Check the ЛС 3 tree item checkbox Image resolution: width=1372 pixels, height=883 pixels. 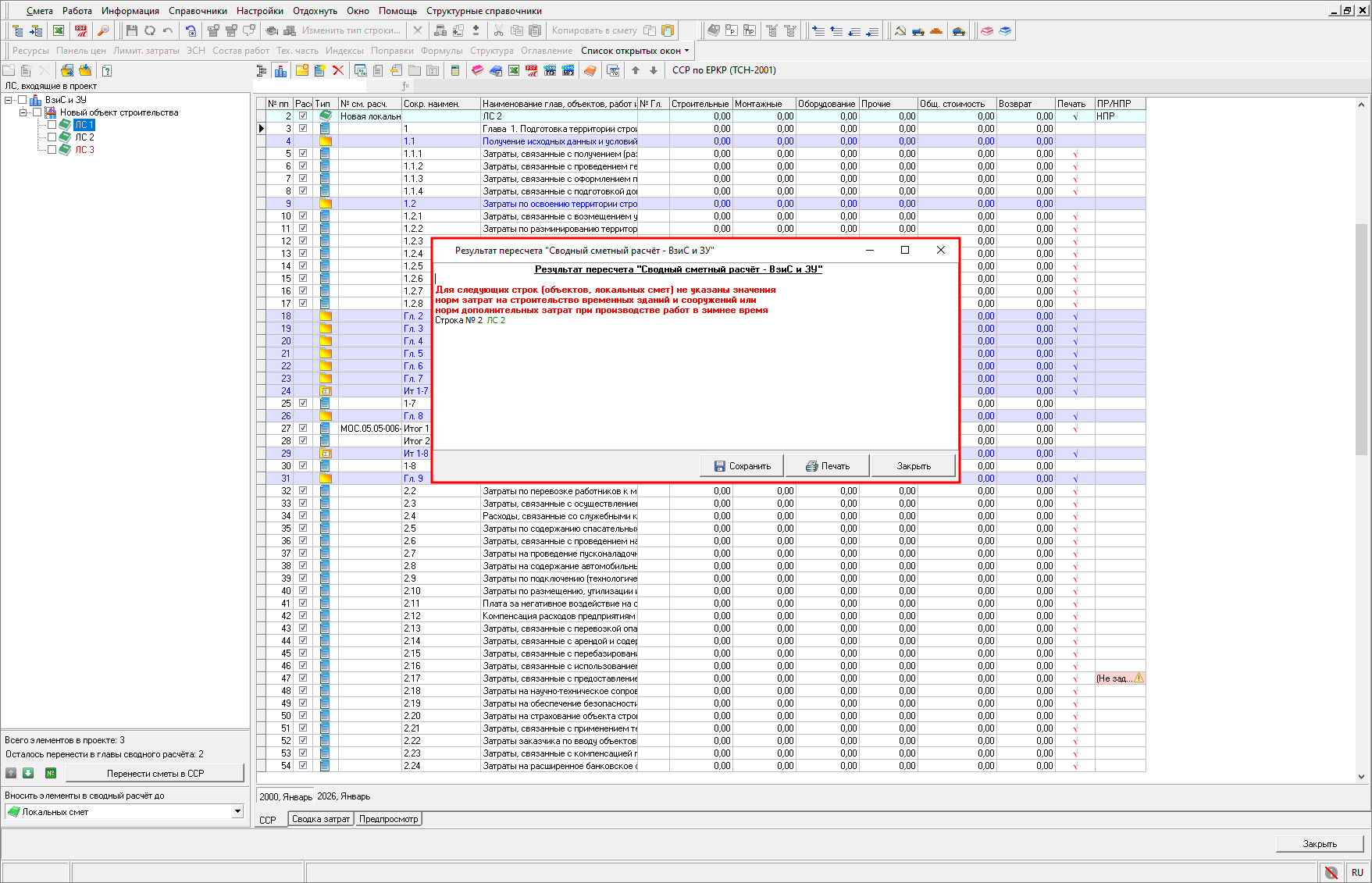52,150
